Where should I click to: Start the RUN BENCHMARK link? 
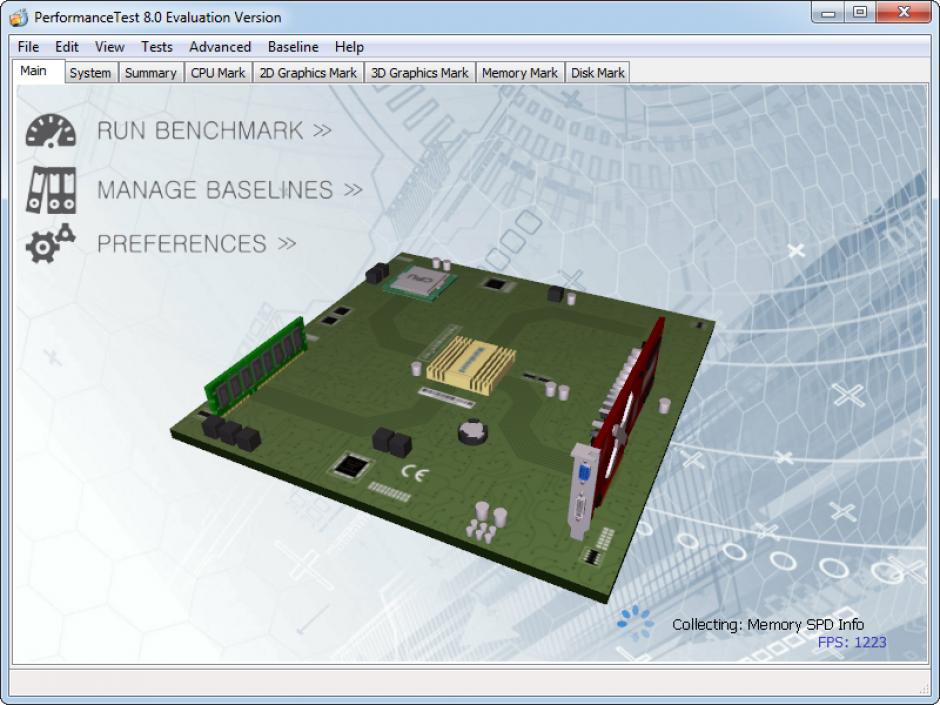214,131
